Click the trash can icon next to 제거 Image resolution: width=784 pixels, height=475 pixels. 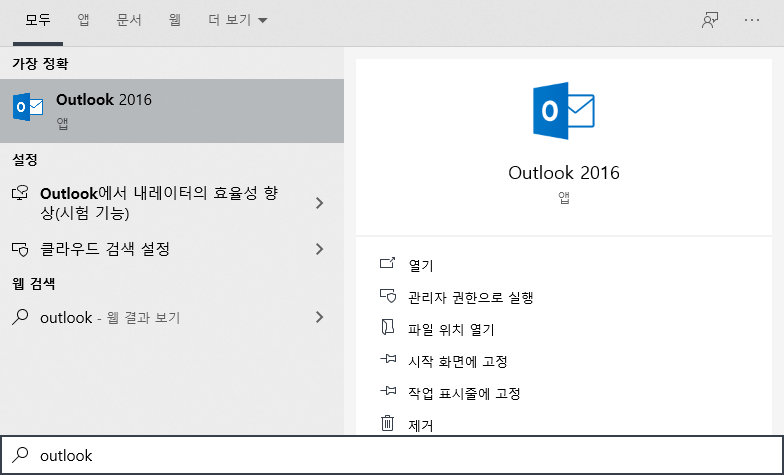(388, 423)
